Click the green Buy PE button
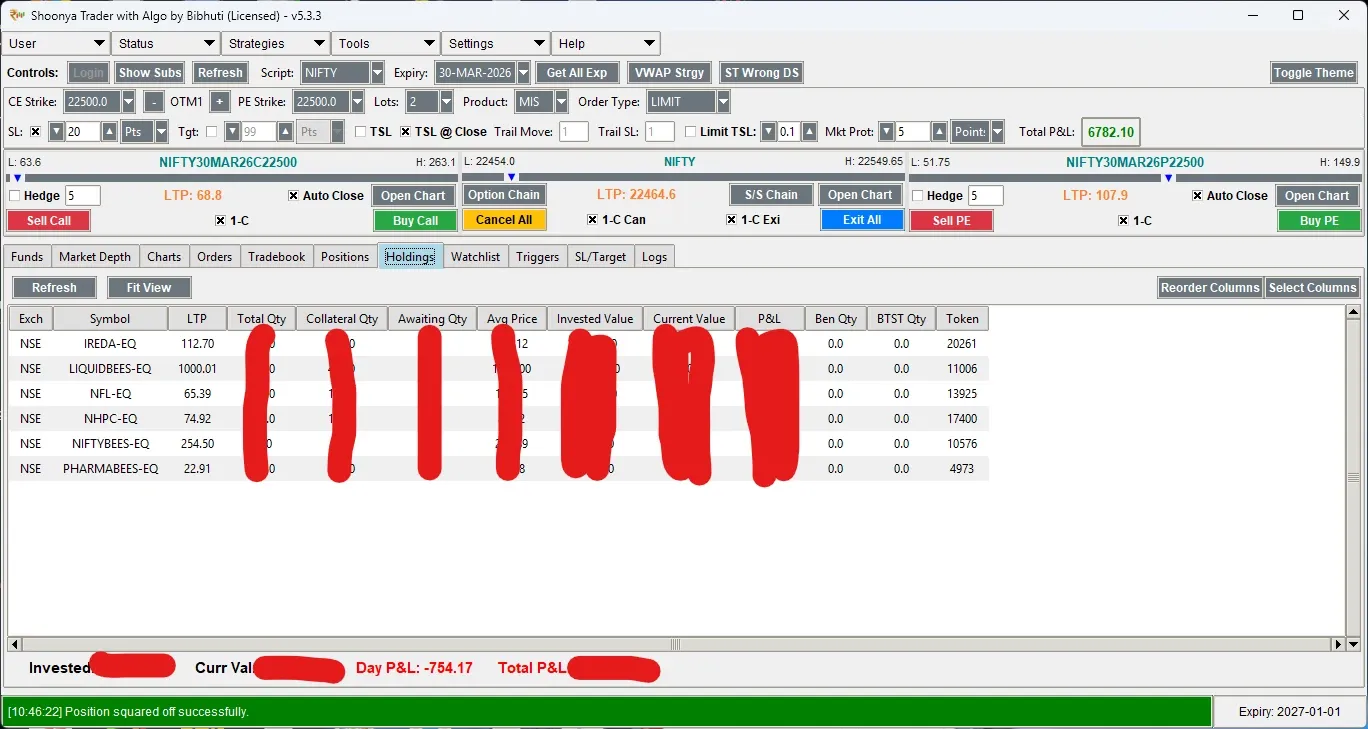This screenshot has height=729, width=1368. coord(1319,221)
